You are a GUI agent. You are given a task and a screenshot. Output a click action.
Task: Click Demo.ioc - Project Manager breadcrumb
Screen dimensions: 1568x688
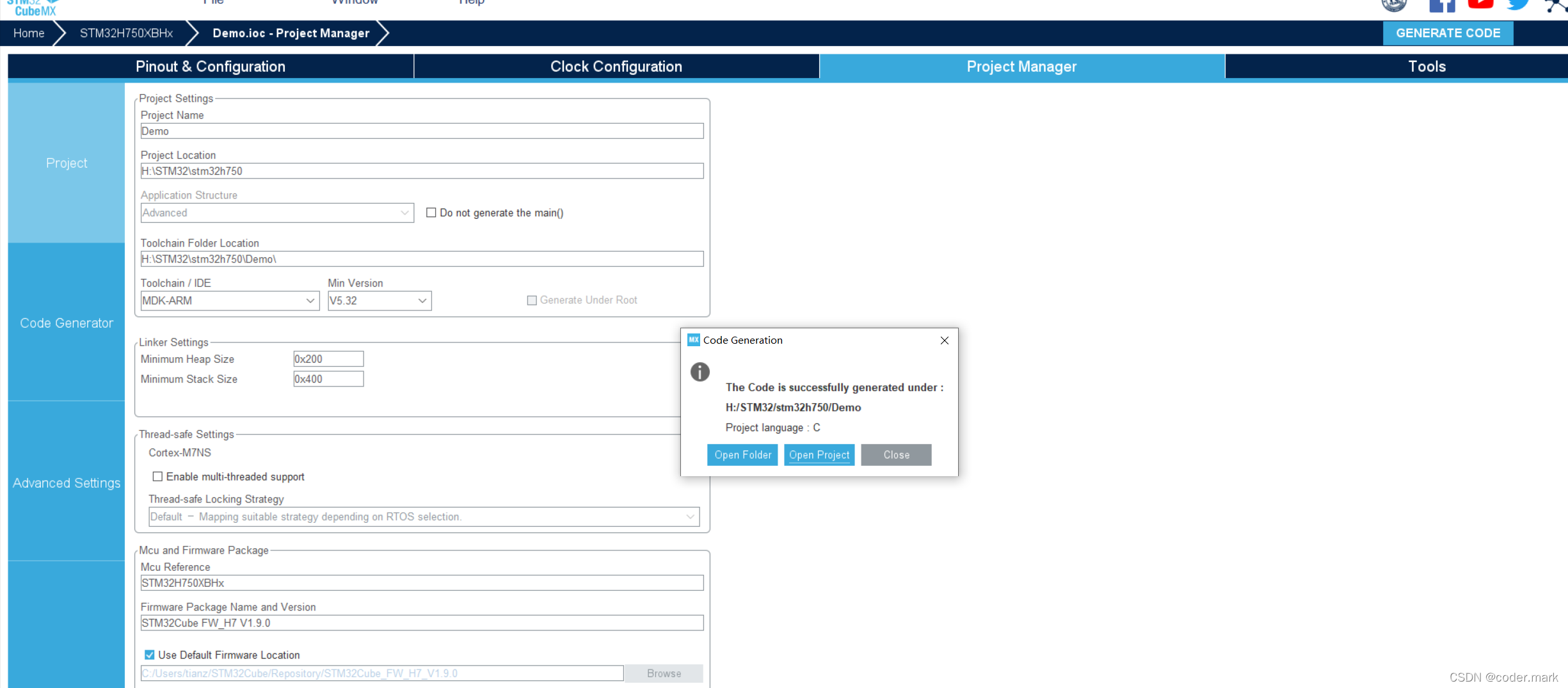click(291, 33)
